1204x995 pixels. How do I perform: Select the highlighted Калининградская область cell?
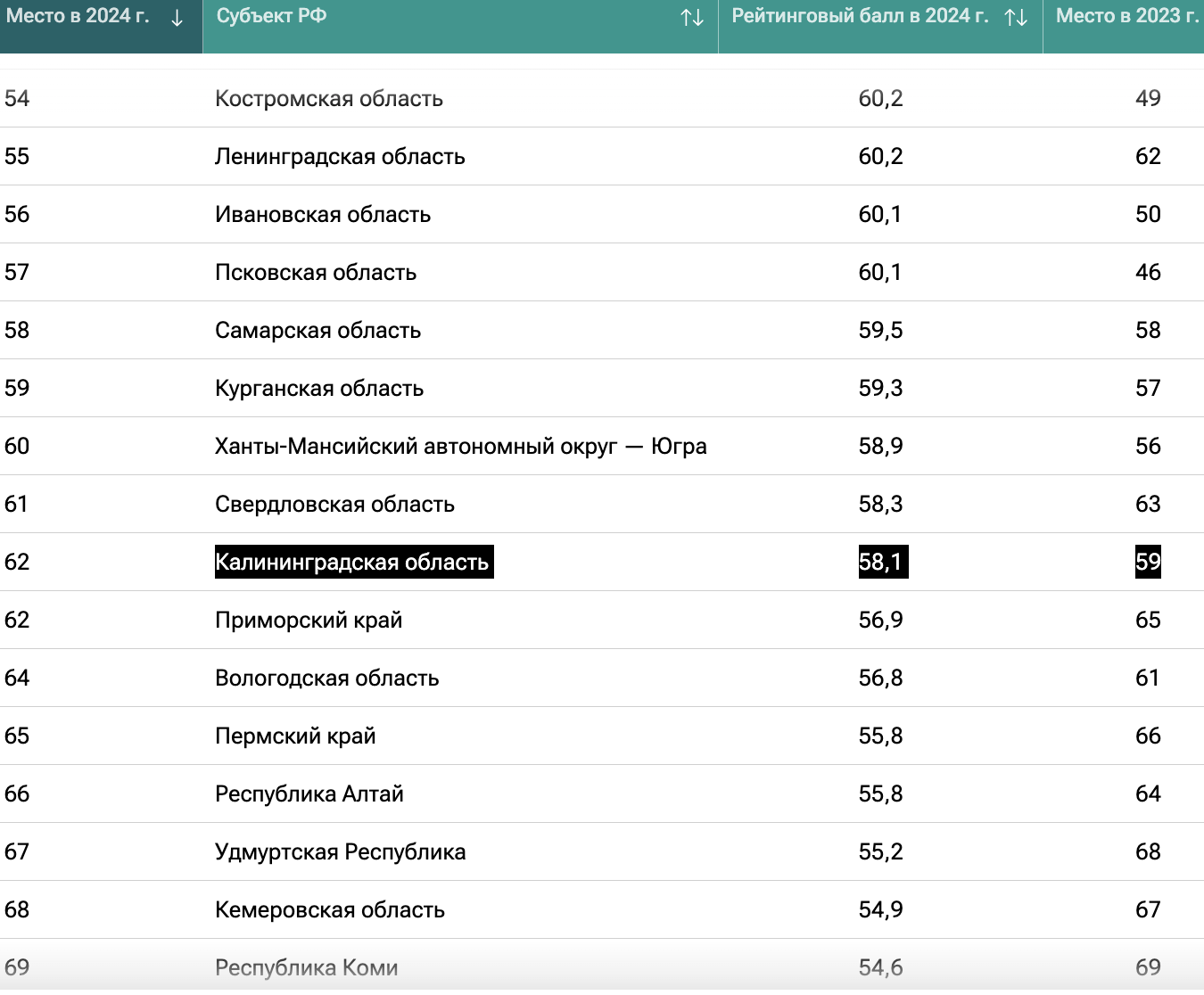353,562
